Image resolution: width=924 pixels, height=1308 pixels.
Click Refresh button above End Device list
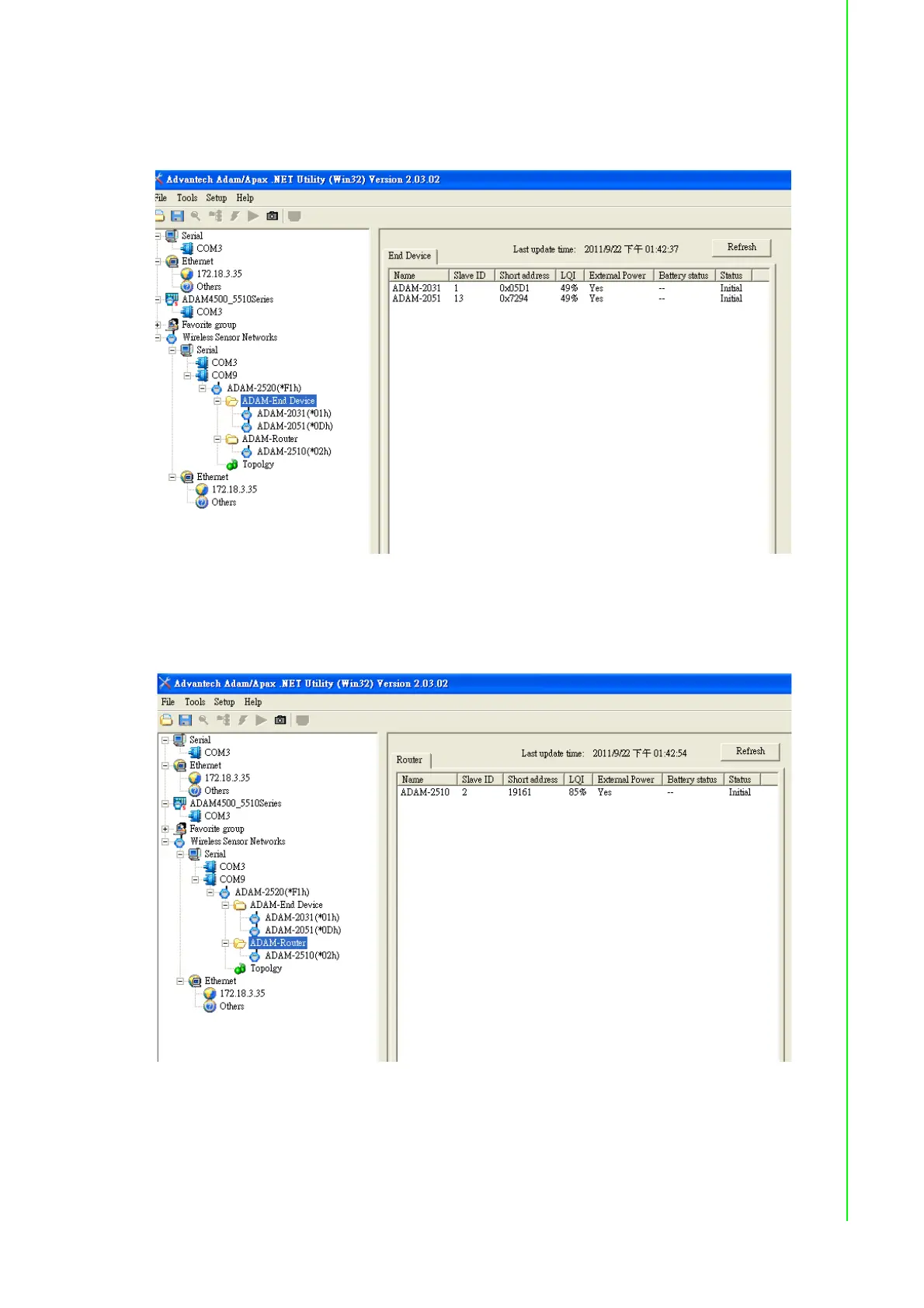coord(742,247)
